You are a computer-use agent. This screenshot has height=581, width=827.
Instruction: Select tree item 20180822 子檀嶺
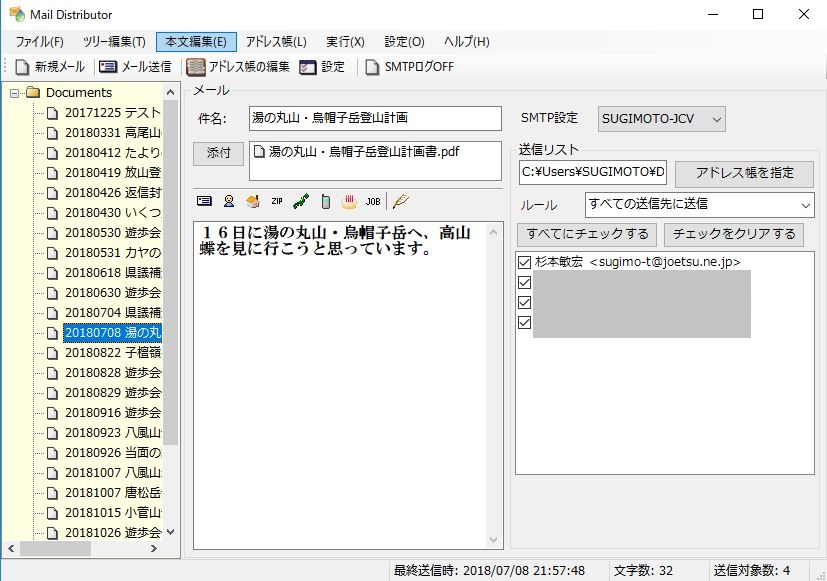pyautogui.click(x=112, y=353)
